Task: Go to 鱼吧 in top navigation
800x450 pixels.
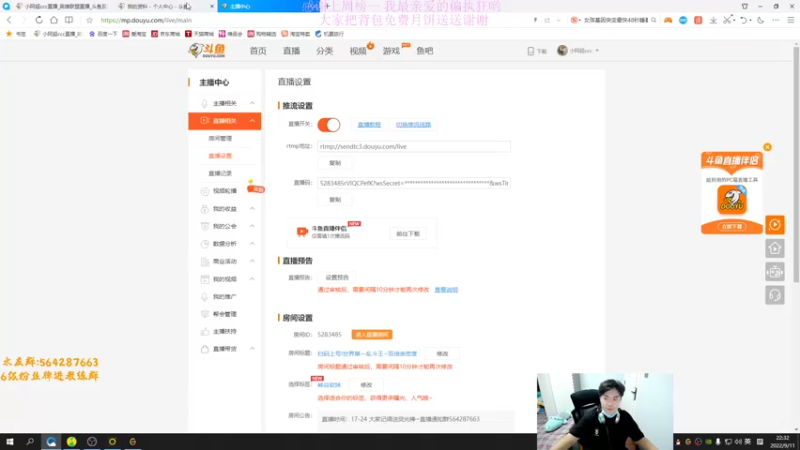Action: tap(424, 51)
